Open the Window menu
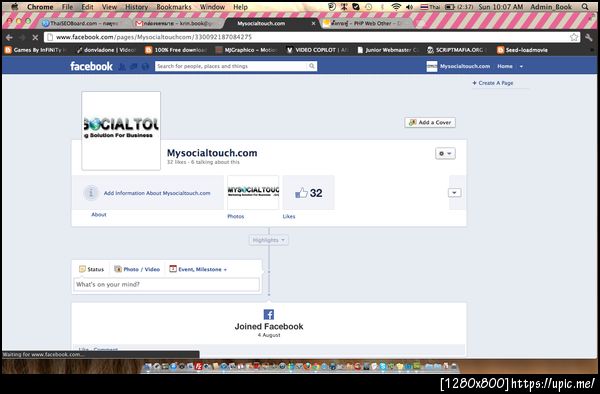 212,7
